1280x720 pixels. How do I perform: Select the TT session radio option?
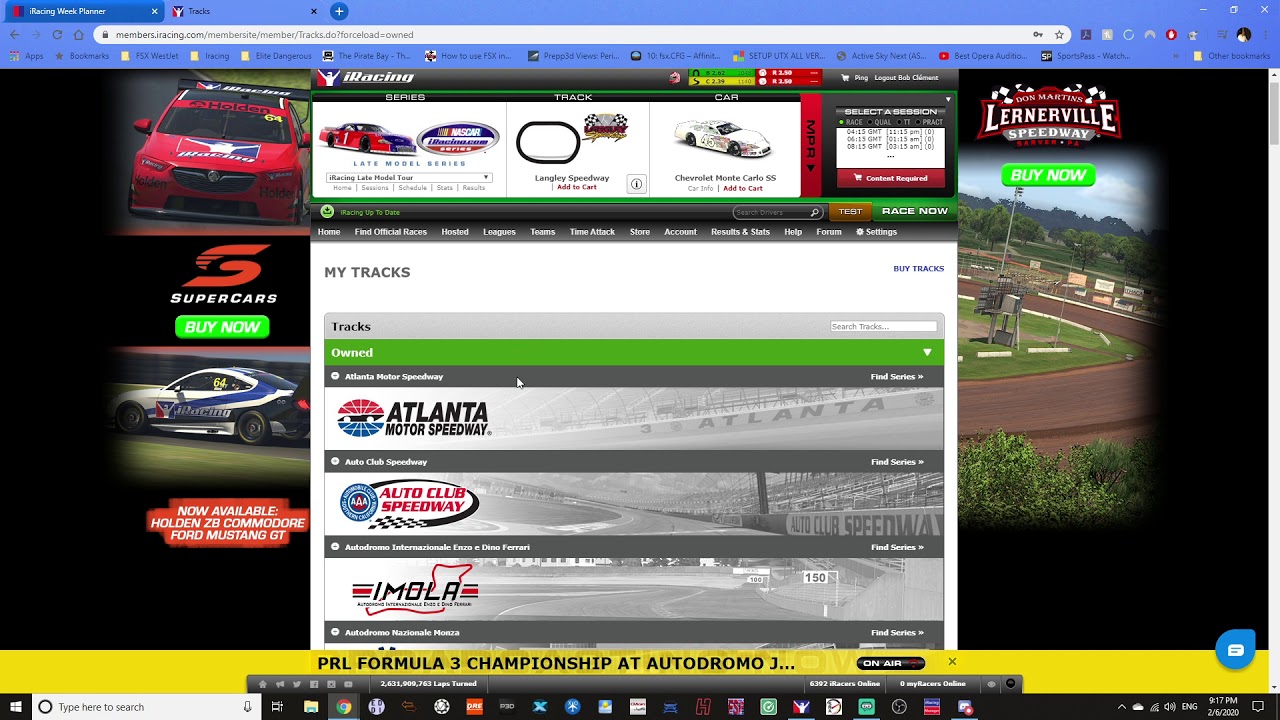pos(899,122)
